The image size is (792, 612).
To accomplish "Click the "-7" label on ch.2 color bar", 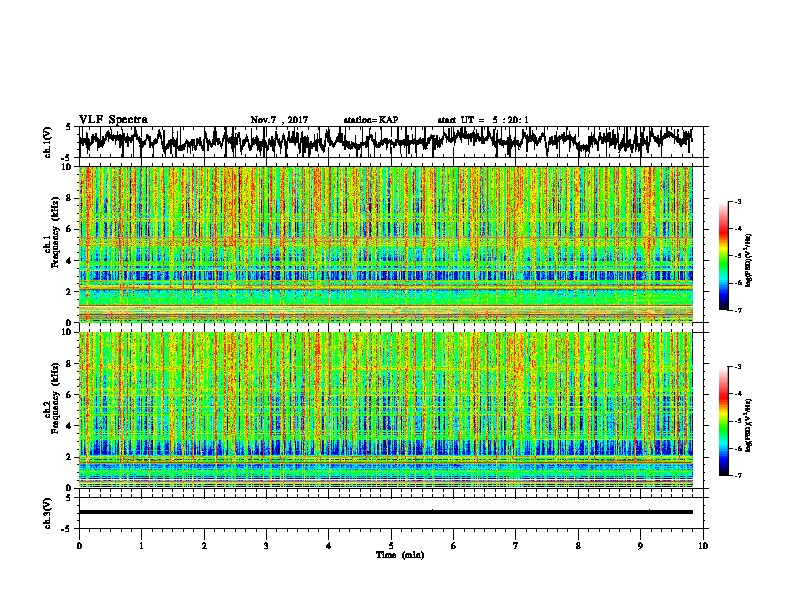I will [738, 475].
